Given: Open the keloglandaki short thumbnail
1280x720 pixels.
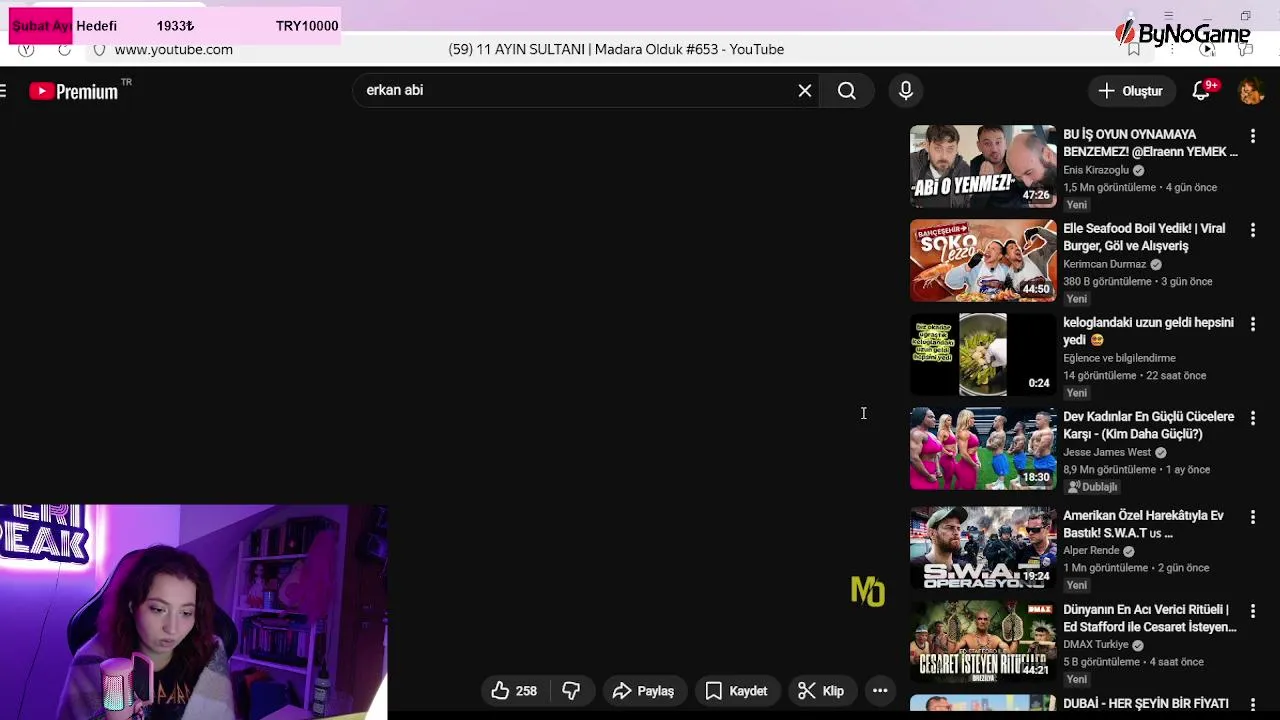Looking at the screenshot, I should pyautogui.click(x=983, y=354).
